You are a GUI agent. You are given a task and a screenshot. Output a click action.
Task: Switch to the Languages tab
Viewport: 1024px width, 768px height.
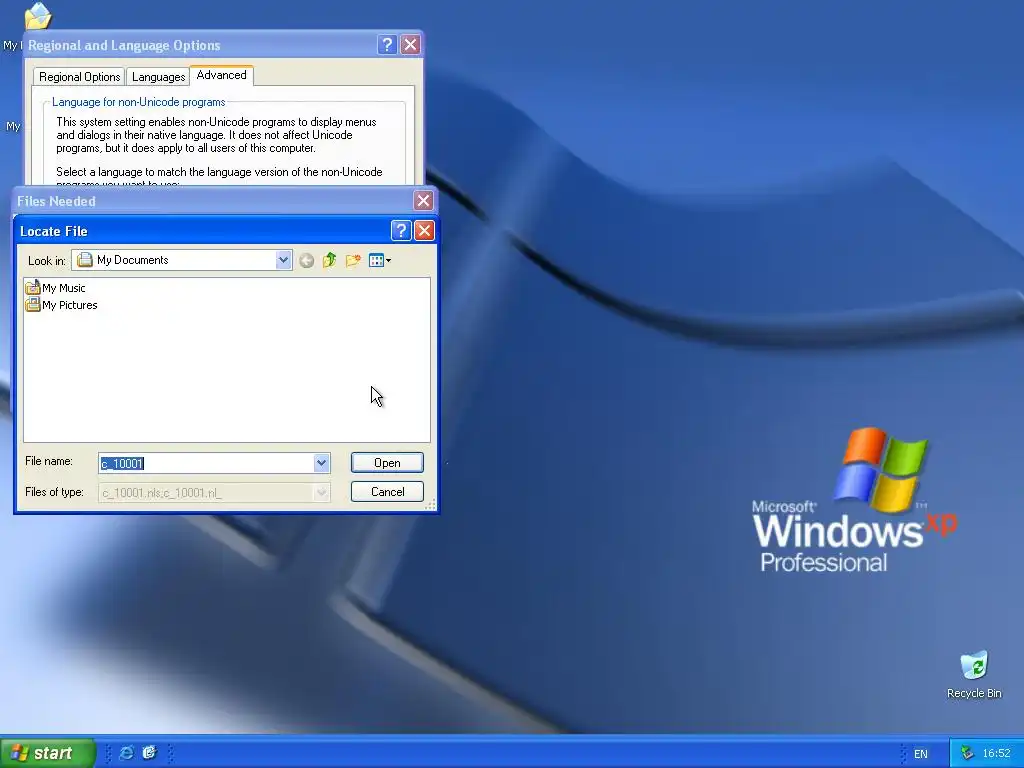pos(159,76)
